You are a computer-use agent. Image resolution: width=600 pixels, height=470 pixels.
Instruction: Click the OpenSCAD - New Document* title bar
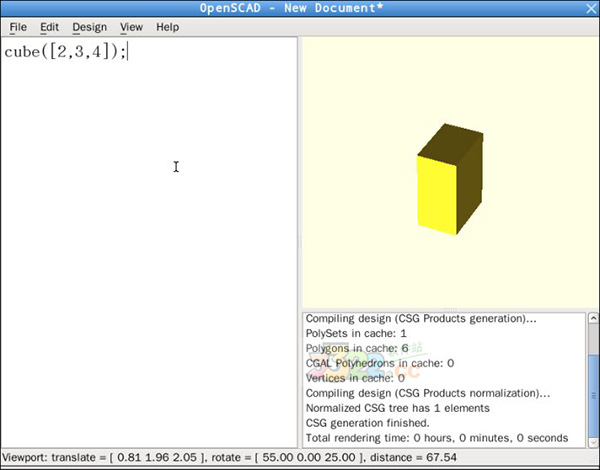pyautogui.click(x=291, y=8)
